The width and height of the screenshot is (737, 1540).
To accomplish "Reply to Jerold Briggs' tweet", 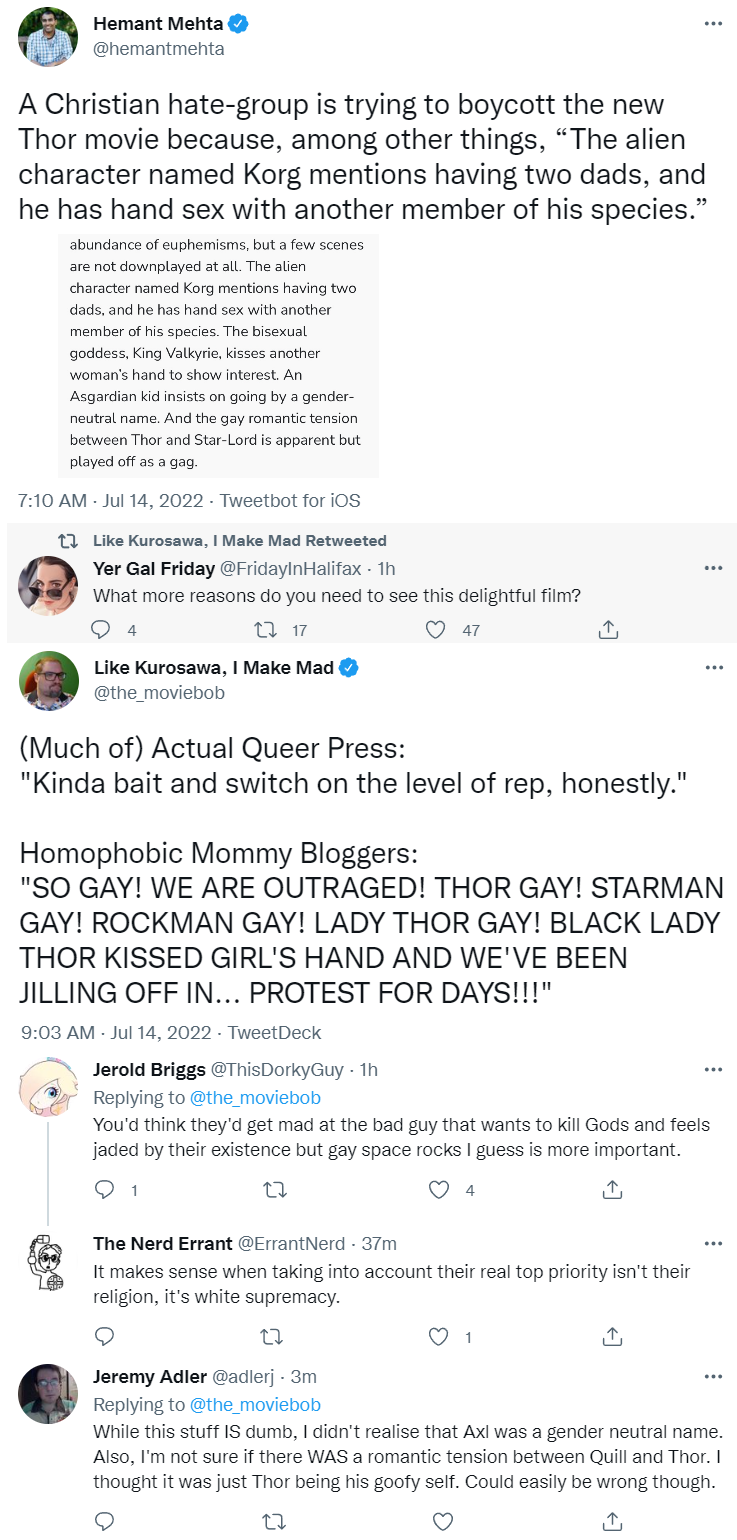I will (104, 1189).
